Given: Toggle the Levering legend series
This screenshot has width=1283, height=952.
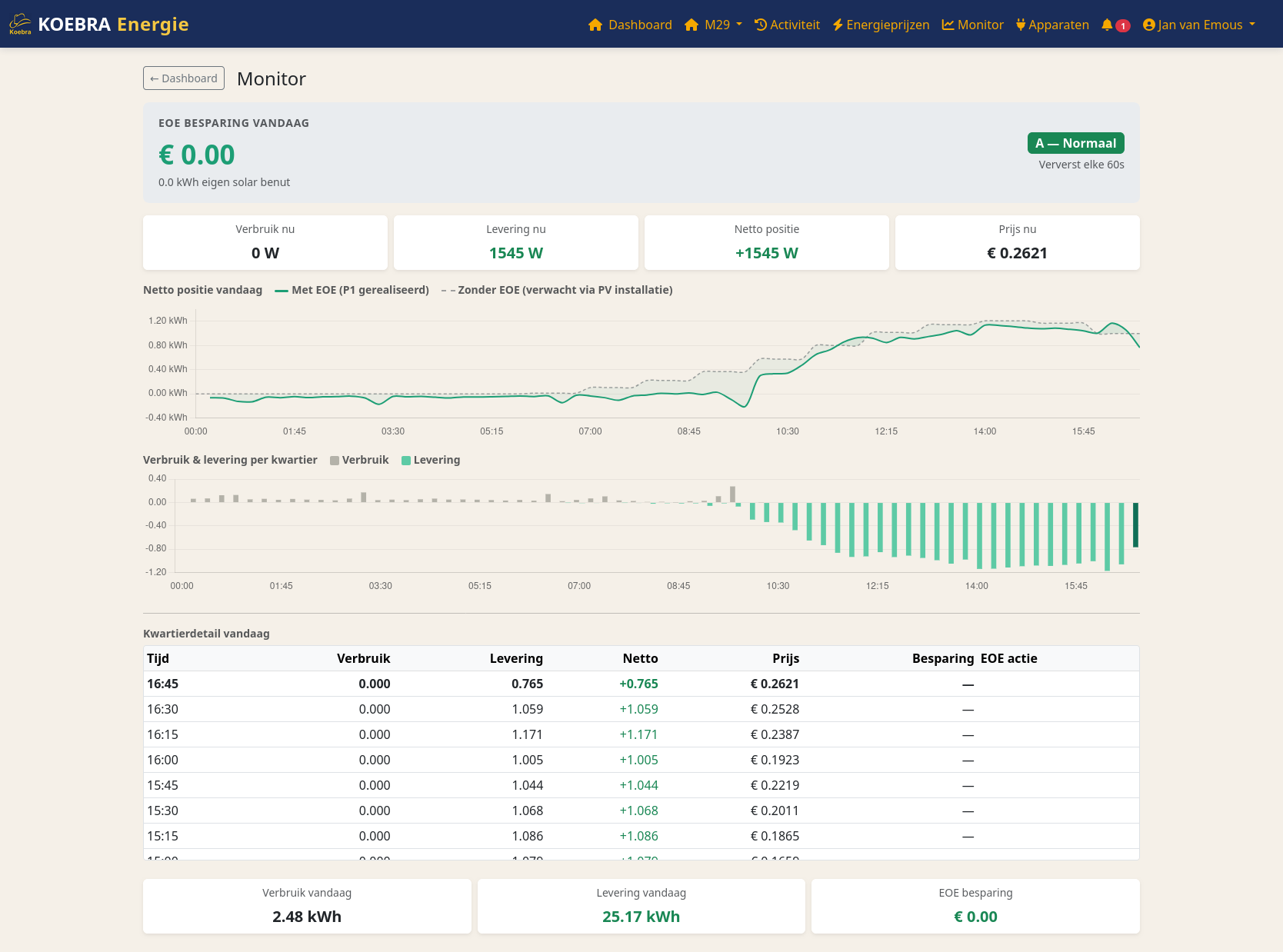Looking at the screenshot, I should [x=431, y=460].
